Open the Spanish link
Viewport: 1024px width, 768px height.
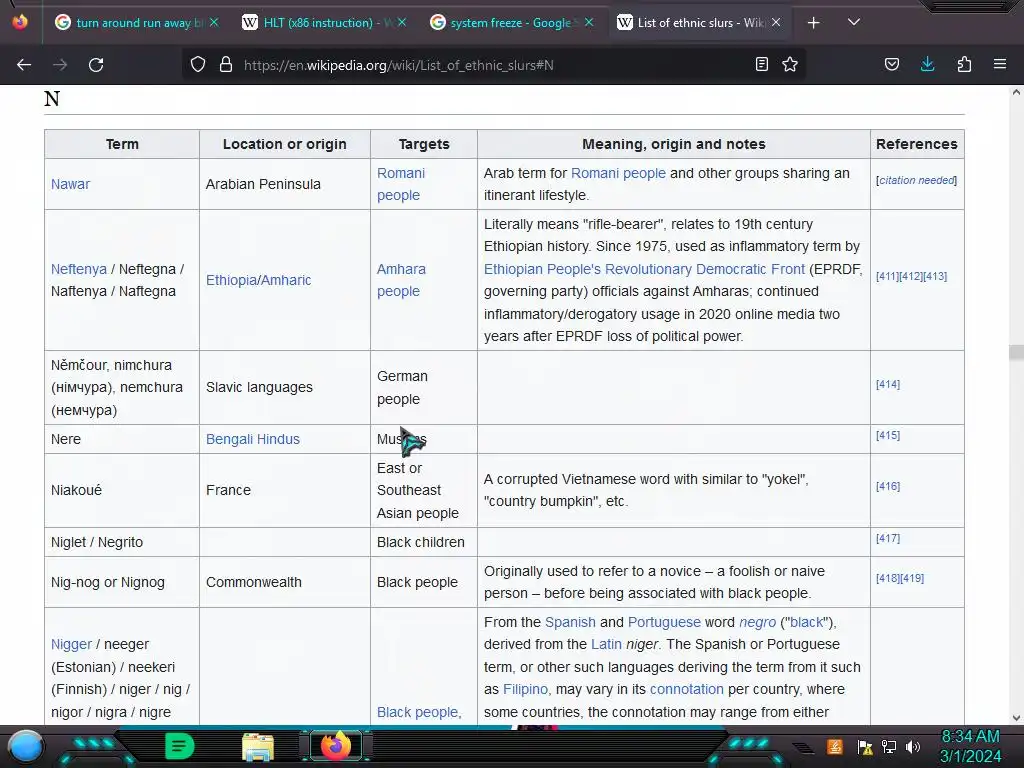[x=570, y=622]
